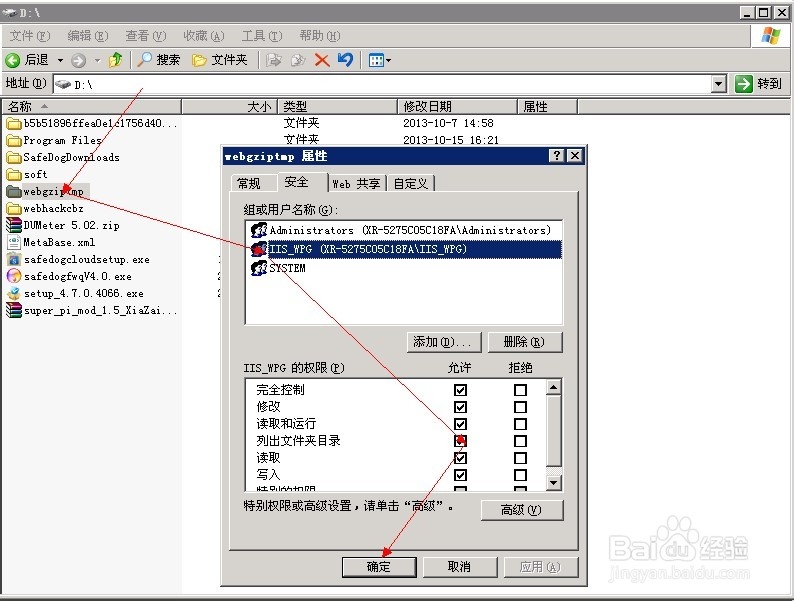Viewport: 794px width, 601px height.
Task: Click the 高级(V) button
Action: [x=522, y=510]
